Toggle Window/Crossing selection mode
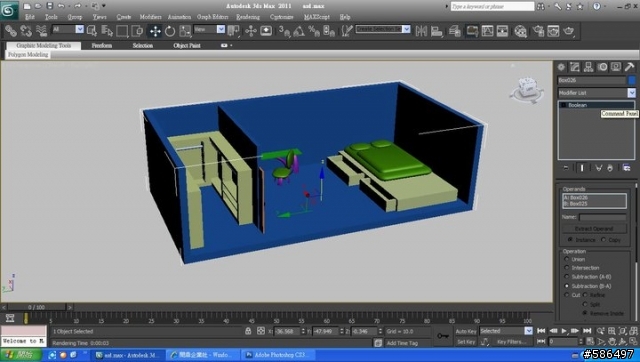640x362 pixels. click(x=137, y=31)
